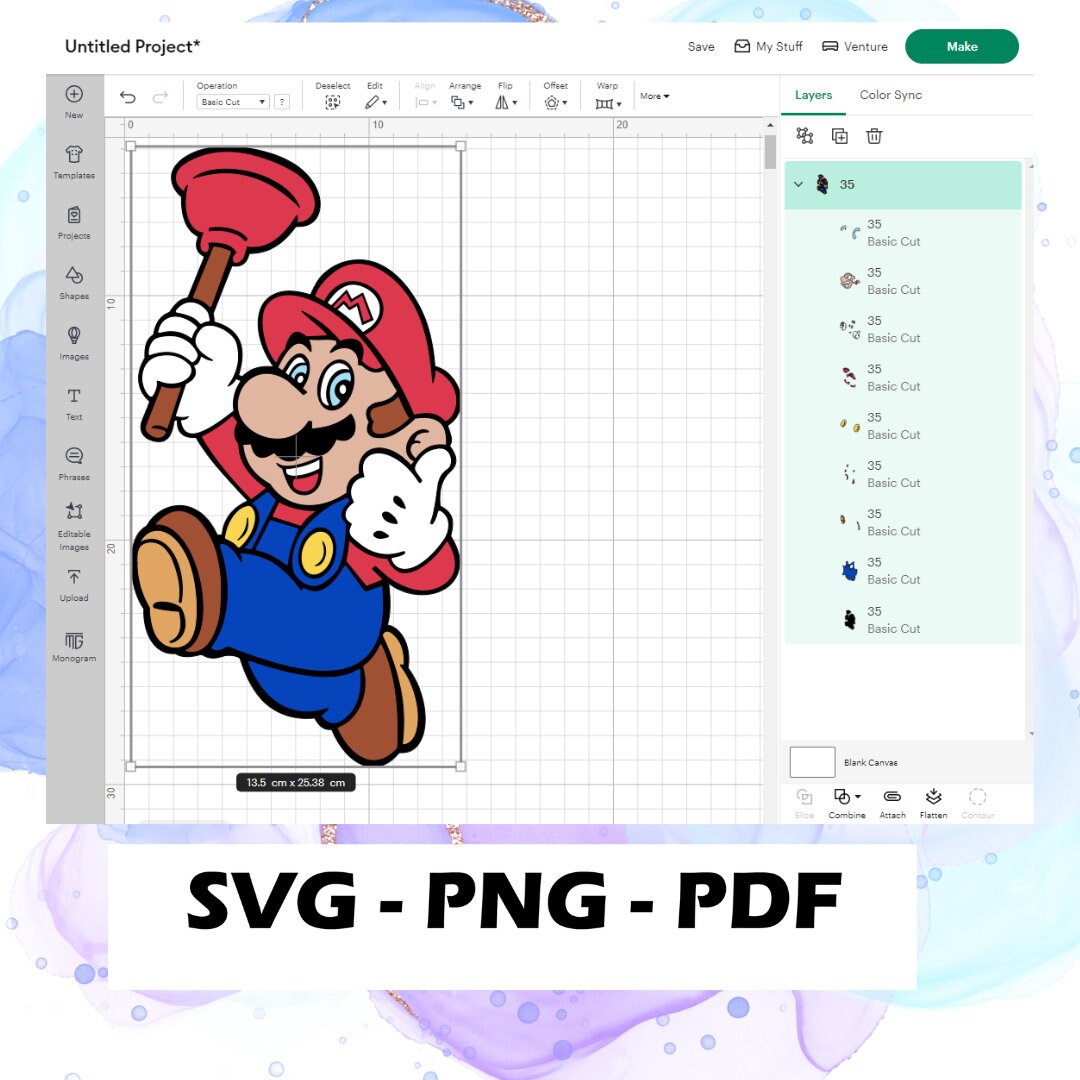
Task: Click the Undo arrow in the toolbar
Action: (x=127, y=96)
